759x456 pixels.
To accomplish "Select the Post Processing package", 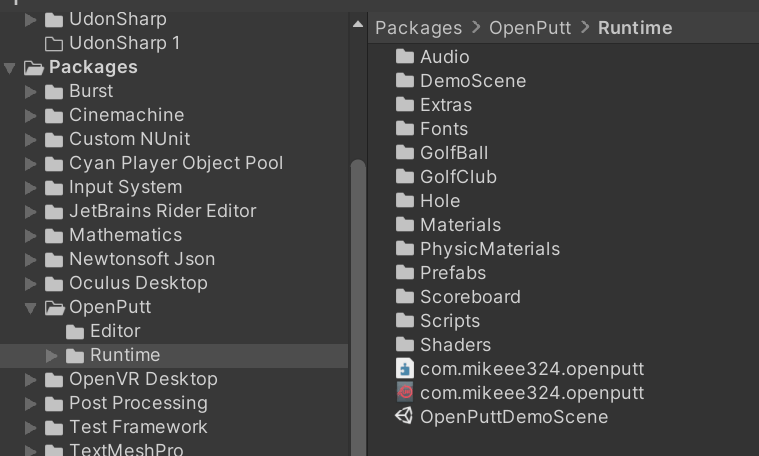I will (126, 403).
